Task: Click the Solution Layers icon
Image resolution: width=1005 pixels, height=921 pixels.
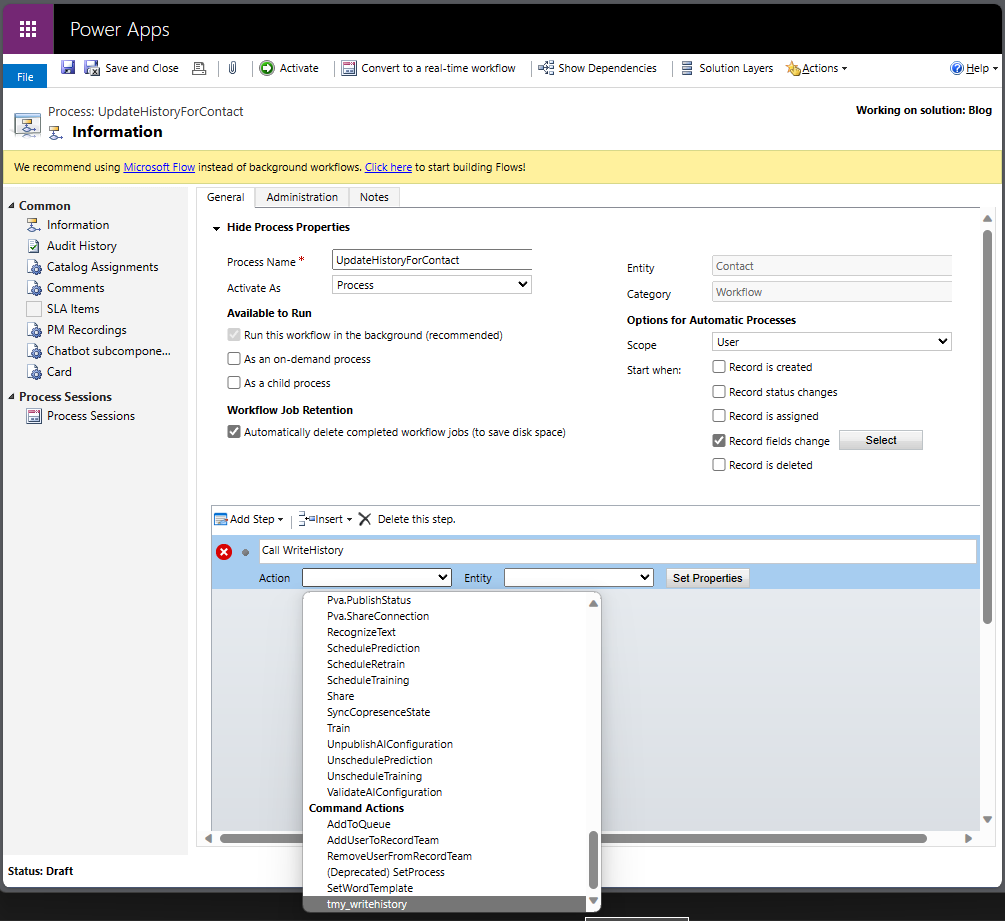Action: tap(686, 68)
